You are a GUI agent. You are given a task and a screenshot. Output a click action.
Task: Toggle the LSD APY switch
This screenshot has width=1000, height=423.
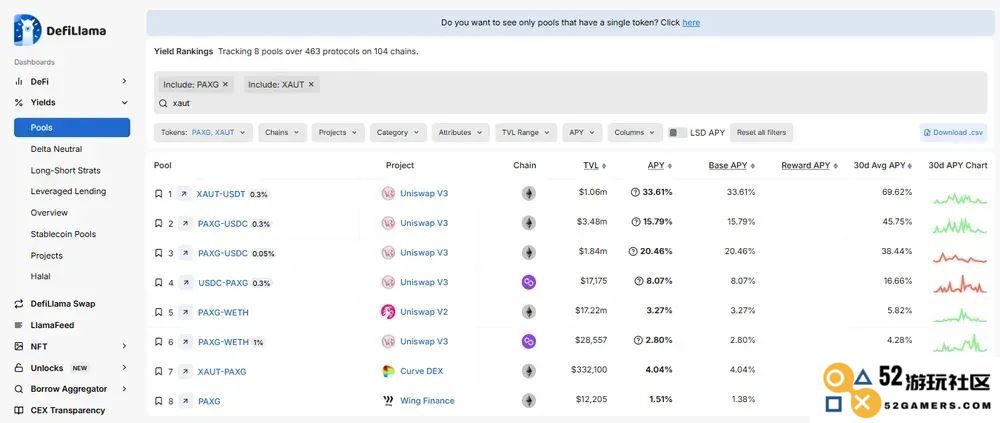677,133
